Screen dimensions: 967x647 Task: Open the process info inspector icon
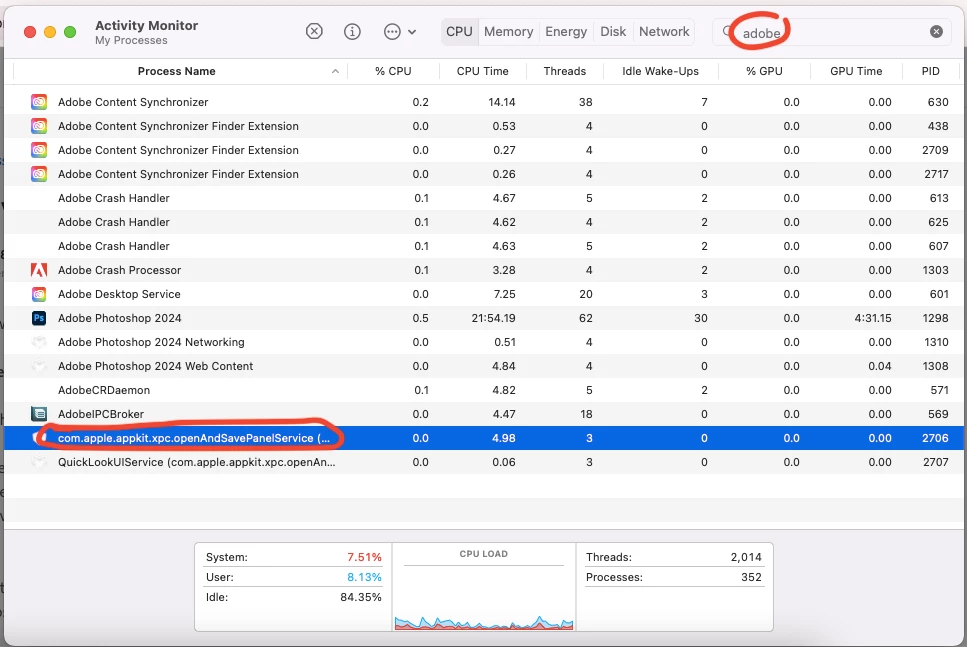click(352, 31)
